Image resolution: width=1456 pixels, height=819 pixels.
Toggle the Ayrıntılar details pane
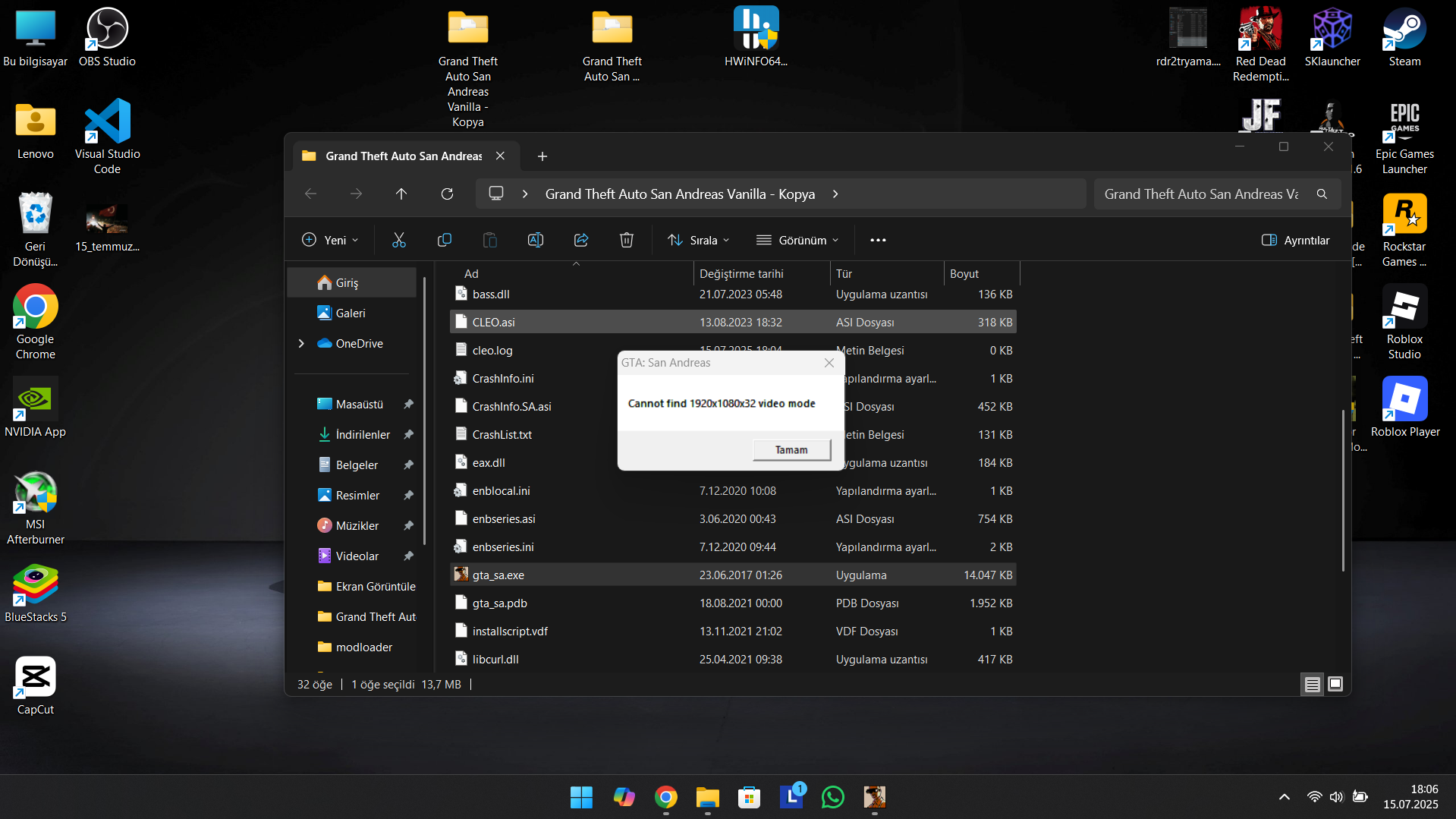[1295, 240]
